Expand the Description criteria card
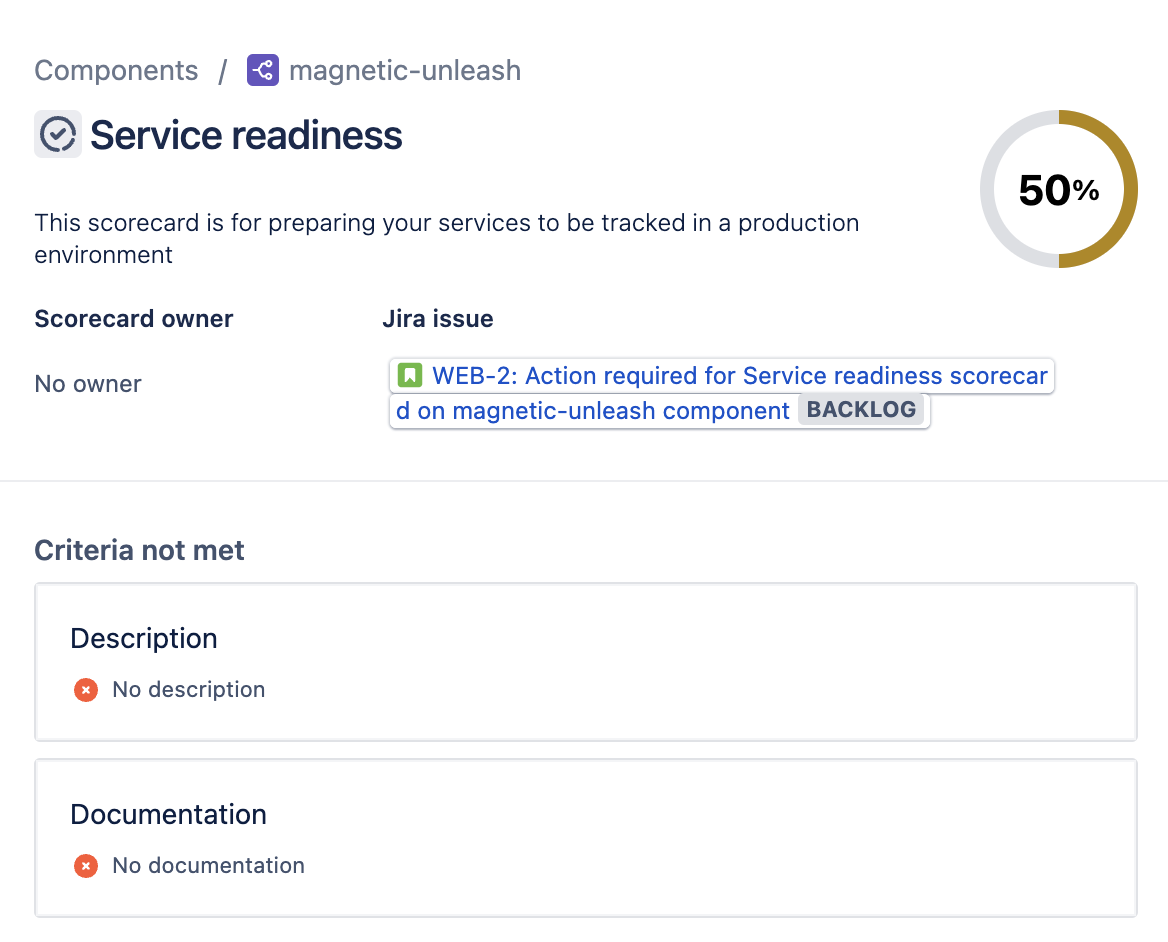The image size is (1168, 942). click(585, 662)
